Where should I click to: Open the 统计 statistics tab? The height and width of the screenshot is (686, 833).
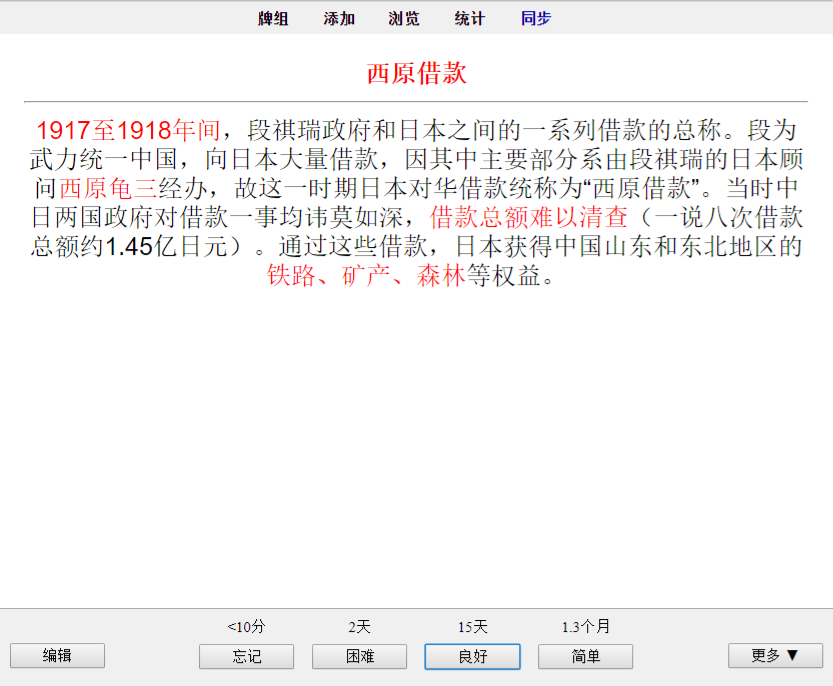[470, 19]
